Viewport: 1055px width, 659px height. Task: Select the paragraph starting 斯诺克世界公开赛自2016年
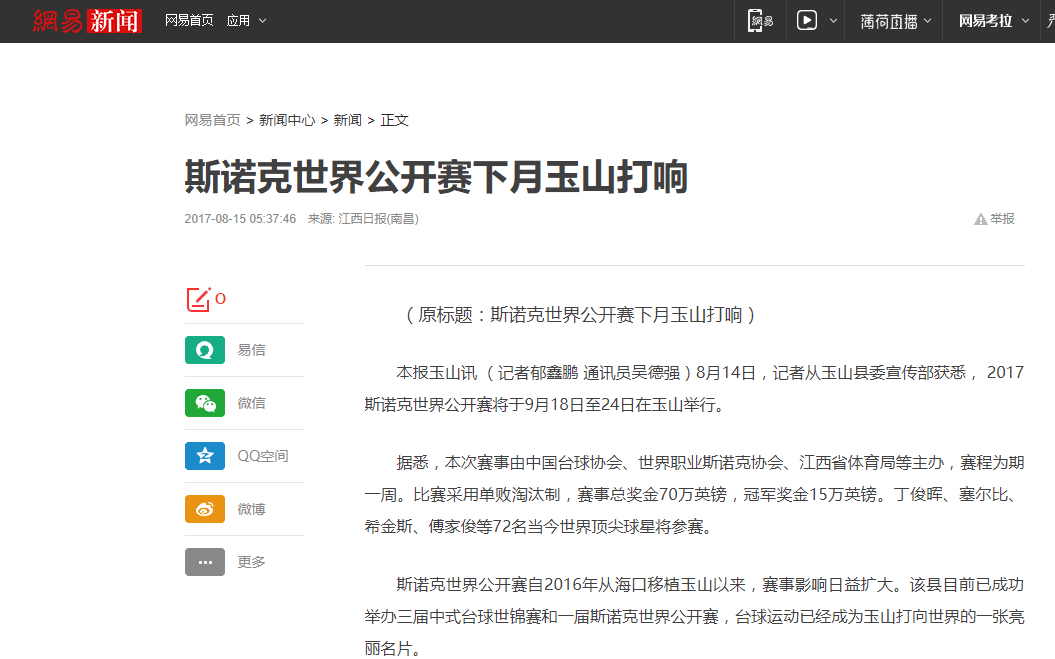click(694, 617)
